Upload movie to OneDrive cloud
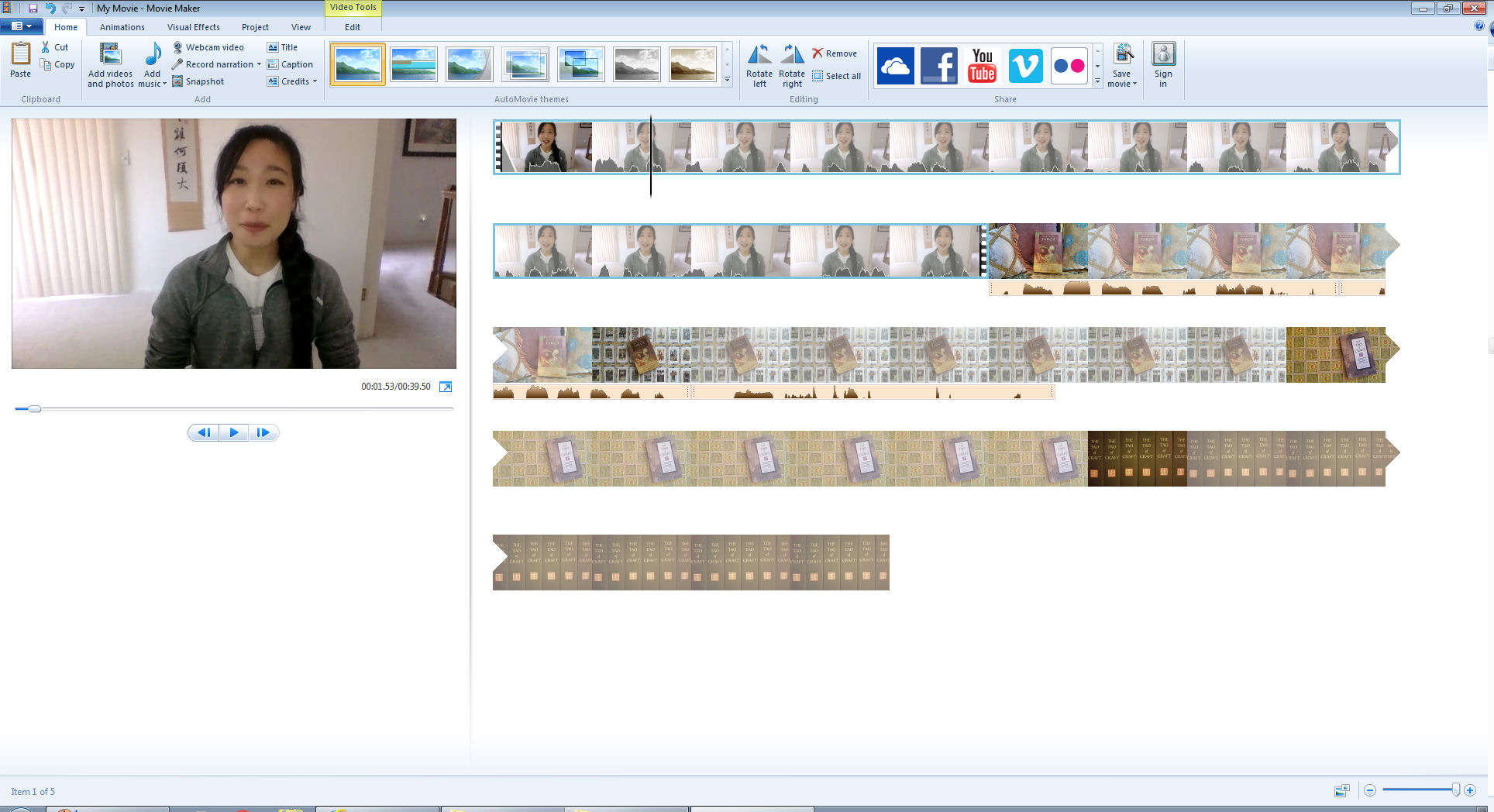Viewport: 1494px width, 812px height. (895, 65)
